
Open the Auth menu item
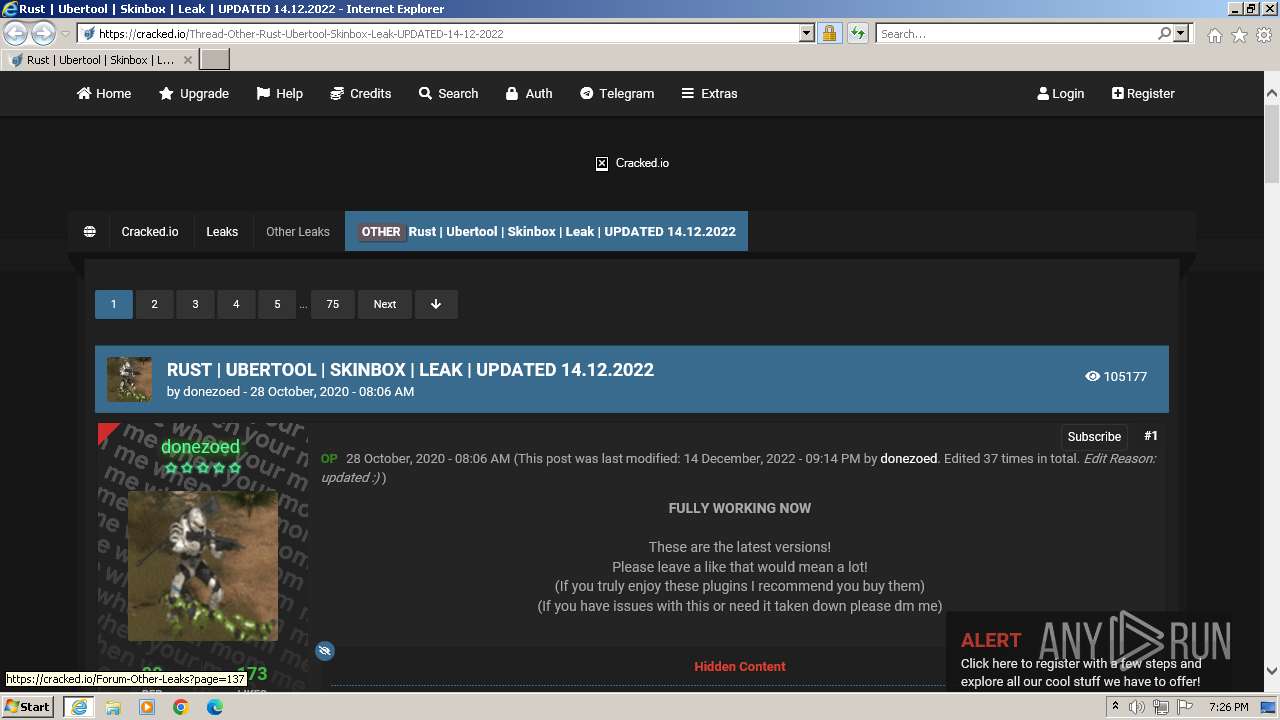[x=528, y=93]
